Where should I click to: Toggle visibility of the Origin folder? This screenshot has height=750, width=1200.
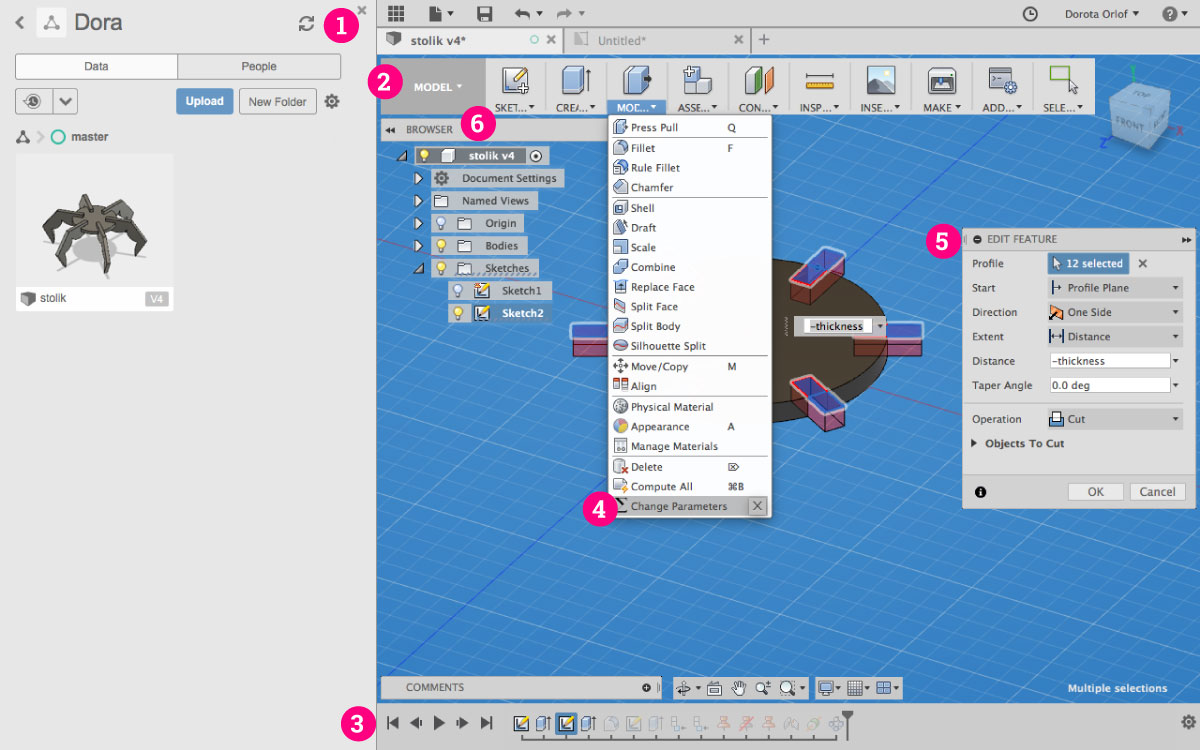point(441,222)
